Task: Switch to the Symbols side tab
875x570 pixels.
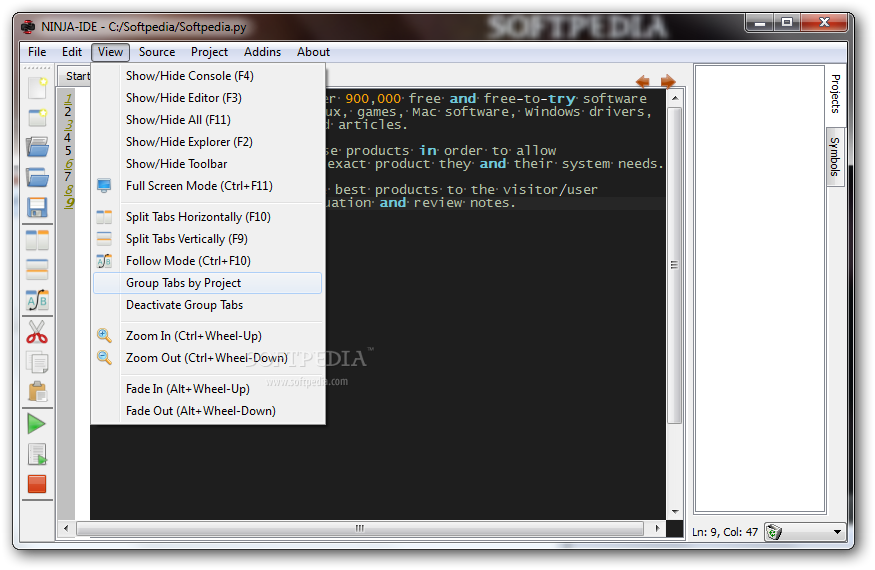Action: coord(835,156)
